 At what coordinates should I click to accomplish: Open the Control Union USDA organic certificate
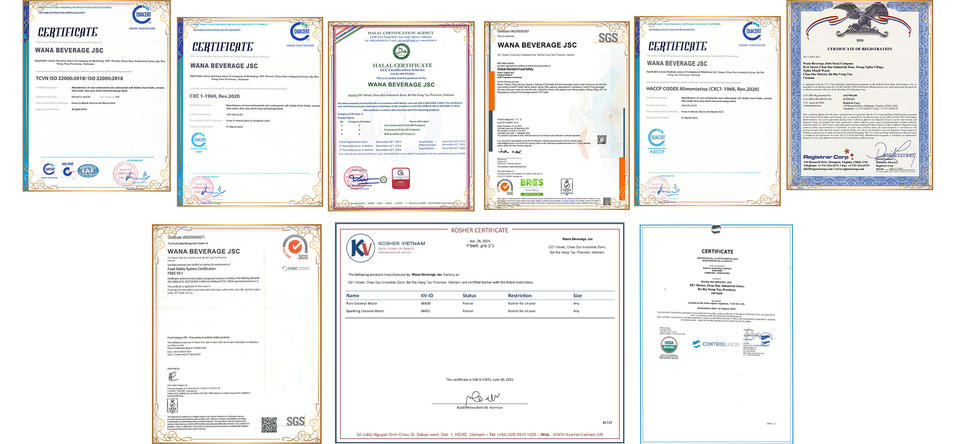[x=716, y=334]
